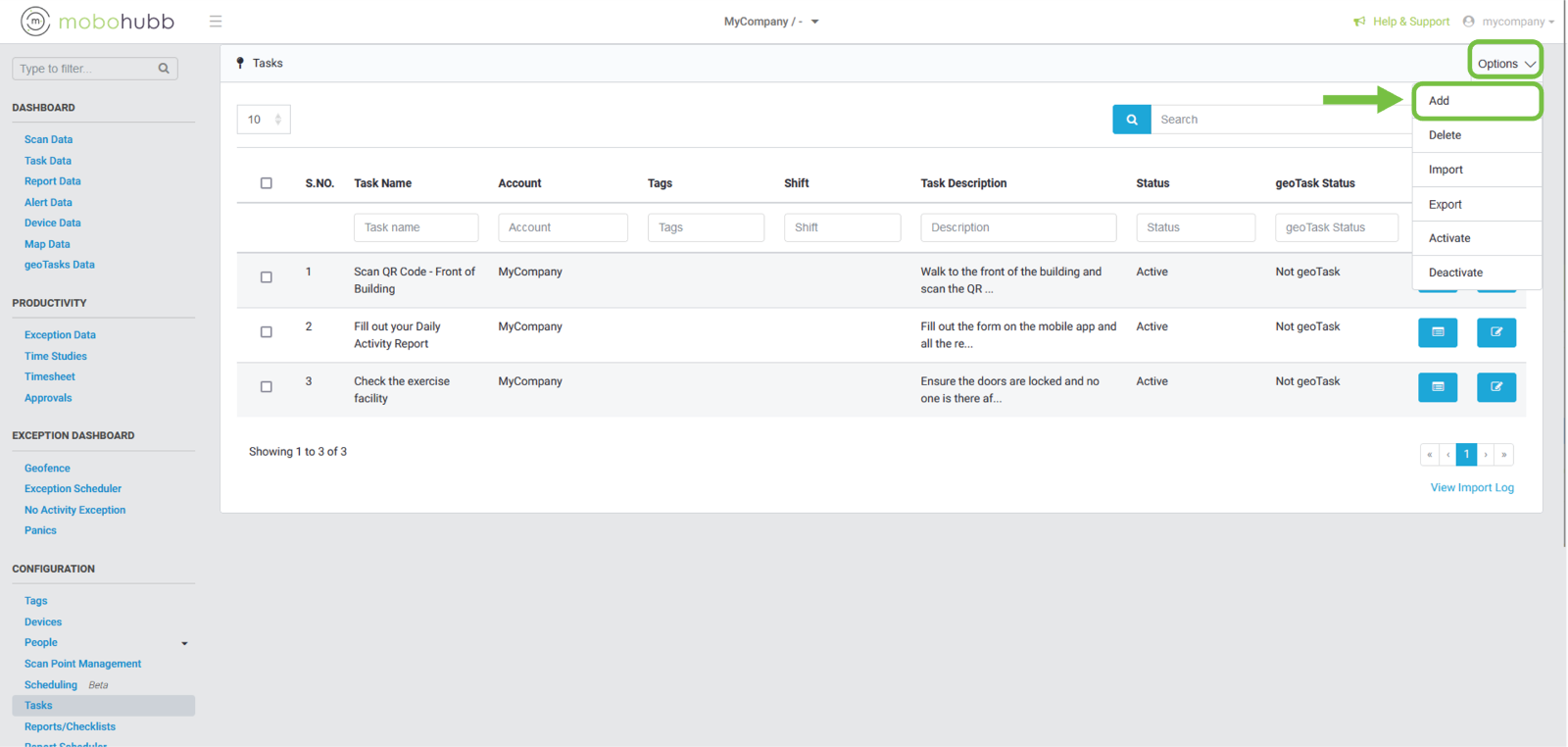
Task: Click the hamburger menu icon beside logo
Action: (x=216, y=22)
